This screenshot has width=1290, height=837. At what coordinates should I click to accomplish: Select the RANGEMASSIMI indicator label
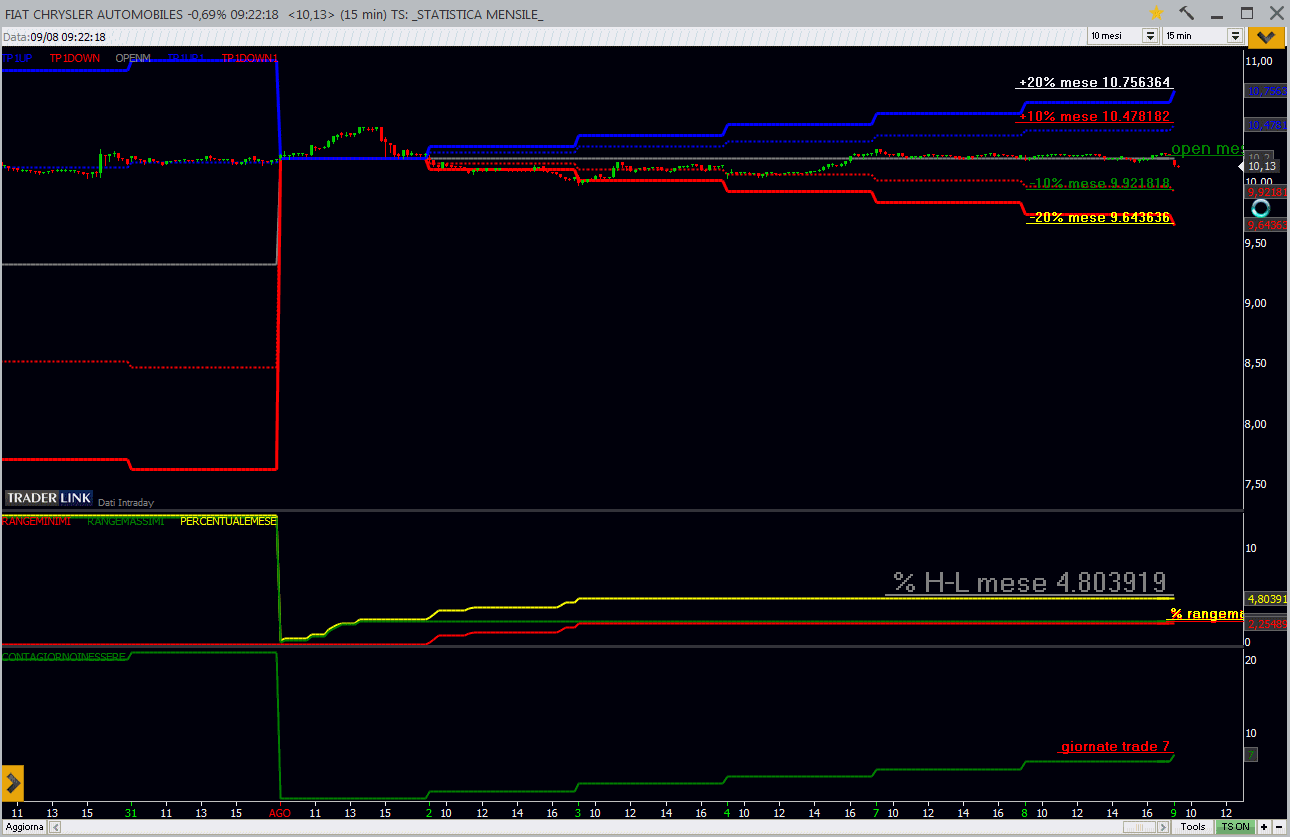126,521
